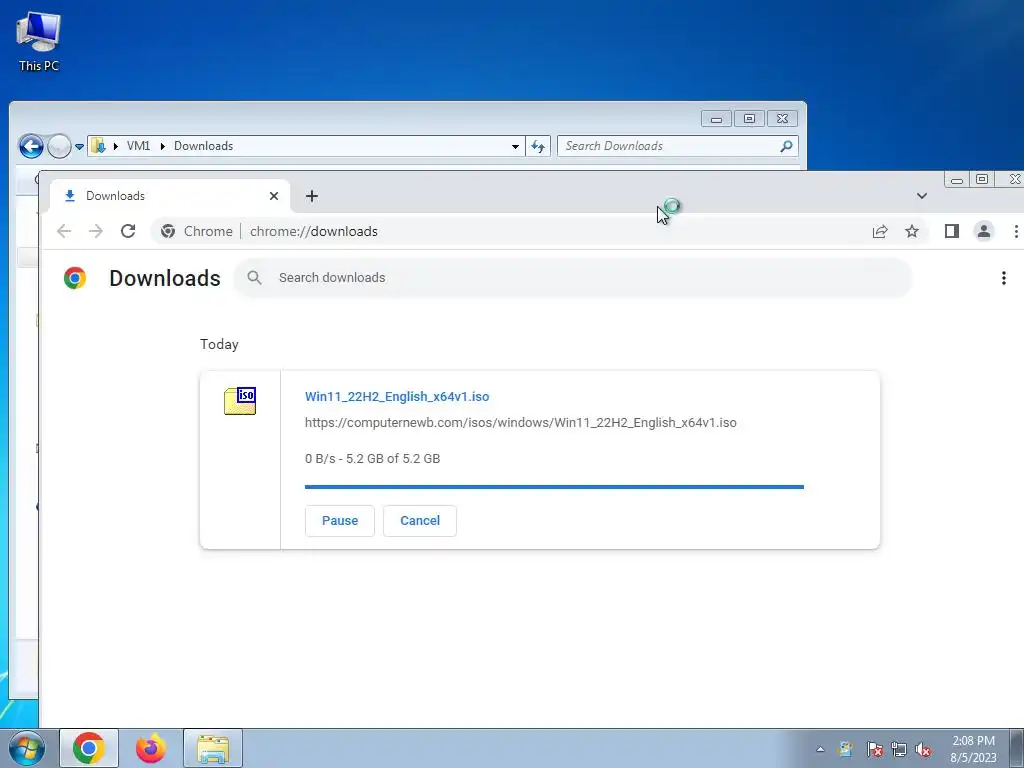Click Explorer back arrow button
This screenshot has height=768, width=1024.
31,146
